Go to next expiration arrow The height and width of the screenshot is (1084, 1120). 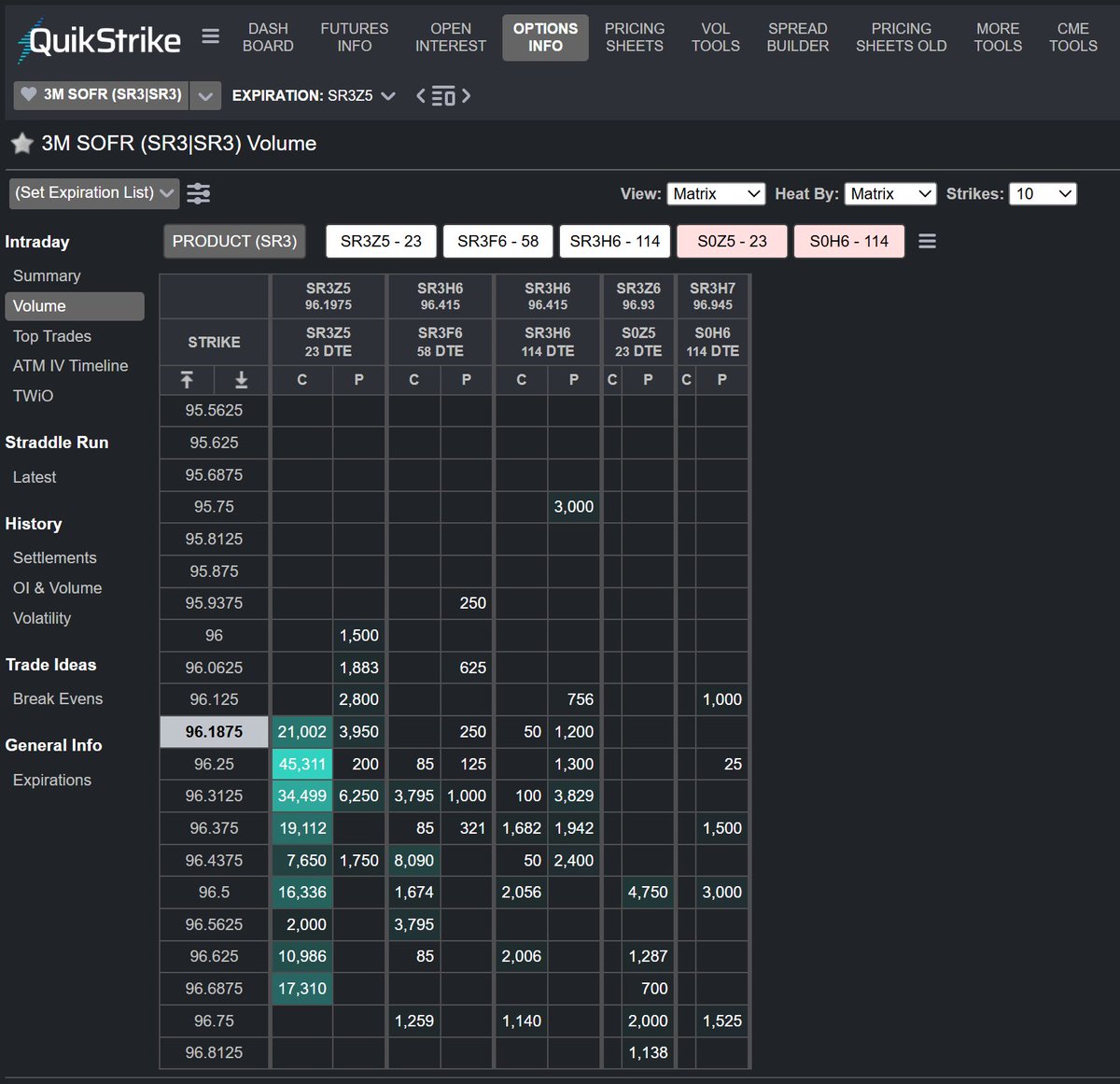[x=466, y=95]
